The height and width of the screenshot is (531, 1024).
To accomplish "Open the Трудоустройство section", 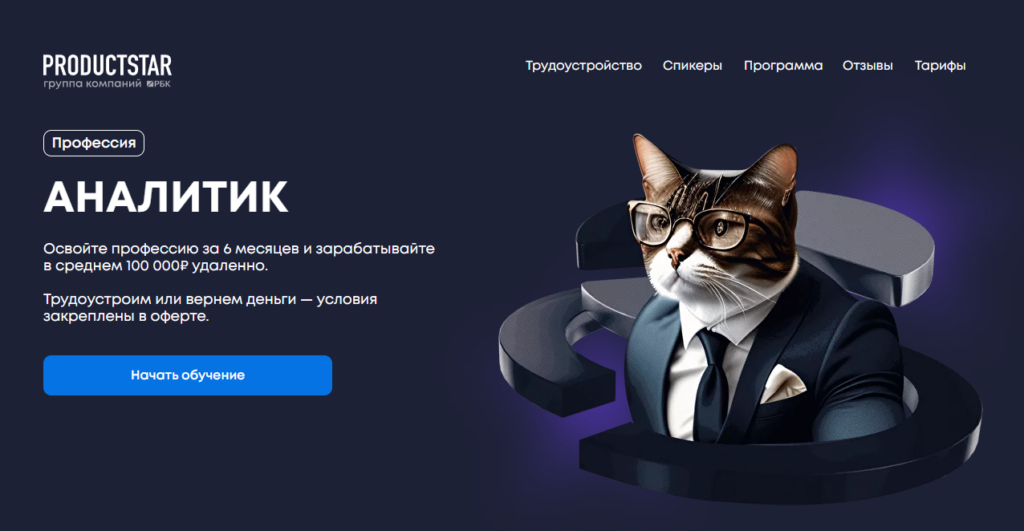I will tap(584, 66).
